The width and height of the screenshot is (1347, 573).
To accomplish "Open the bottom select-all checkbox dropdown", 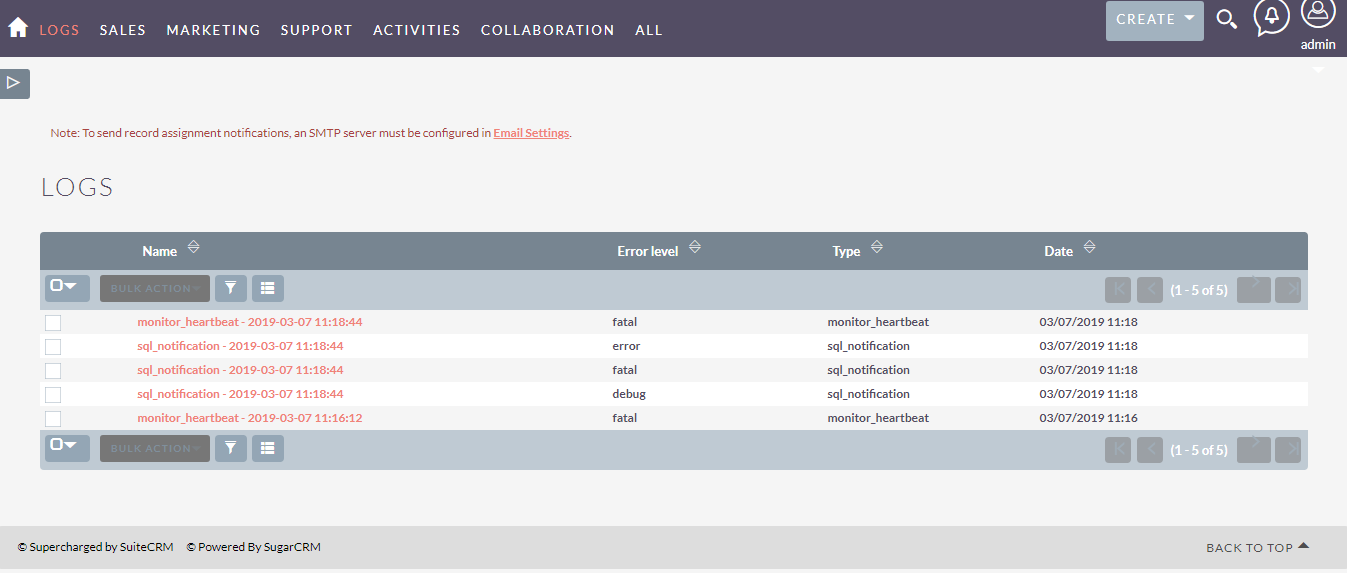I will pos(67,447).
